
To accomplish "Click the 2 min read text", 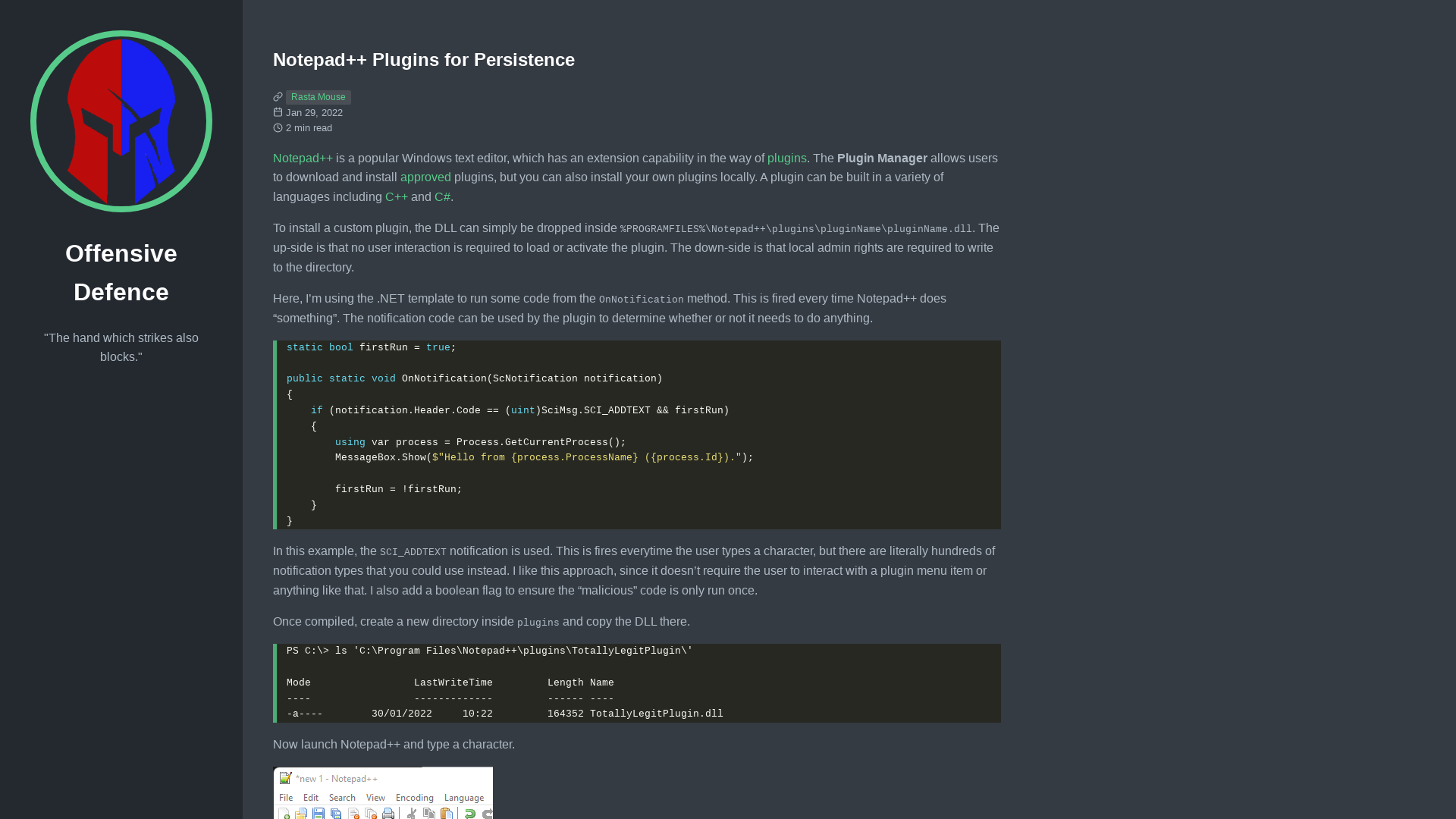I will 309,128.
